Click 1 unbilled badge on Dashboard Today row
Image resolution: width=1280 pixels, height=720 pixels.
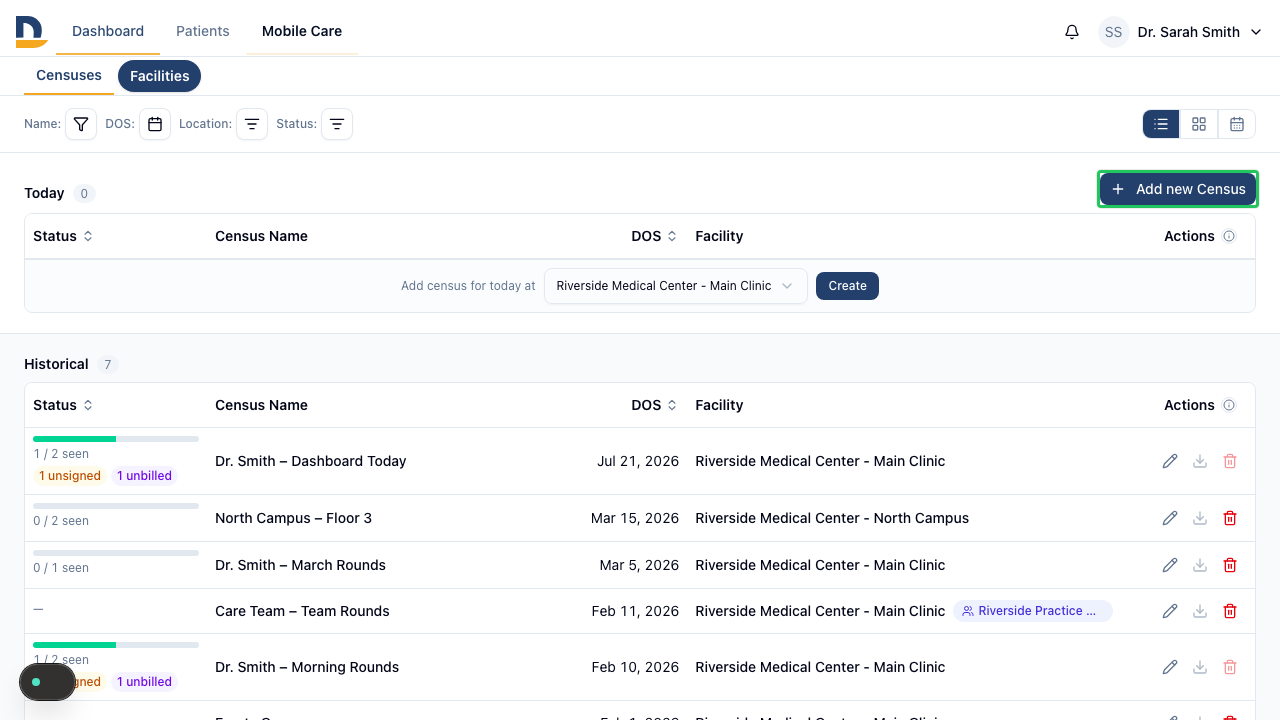tap(145, 476)
